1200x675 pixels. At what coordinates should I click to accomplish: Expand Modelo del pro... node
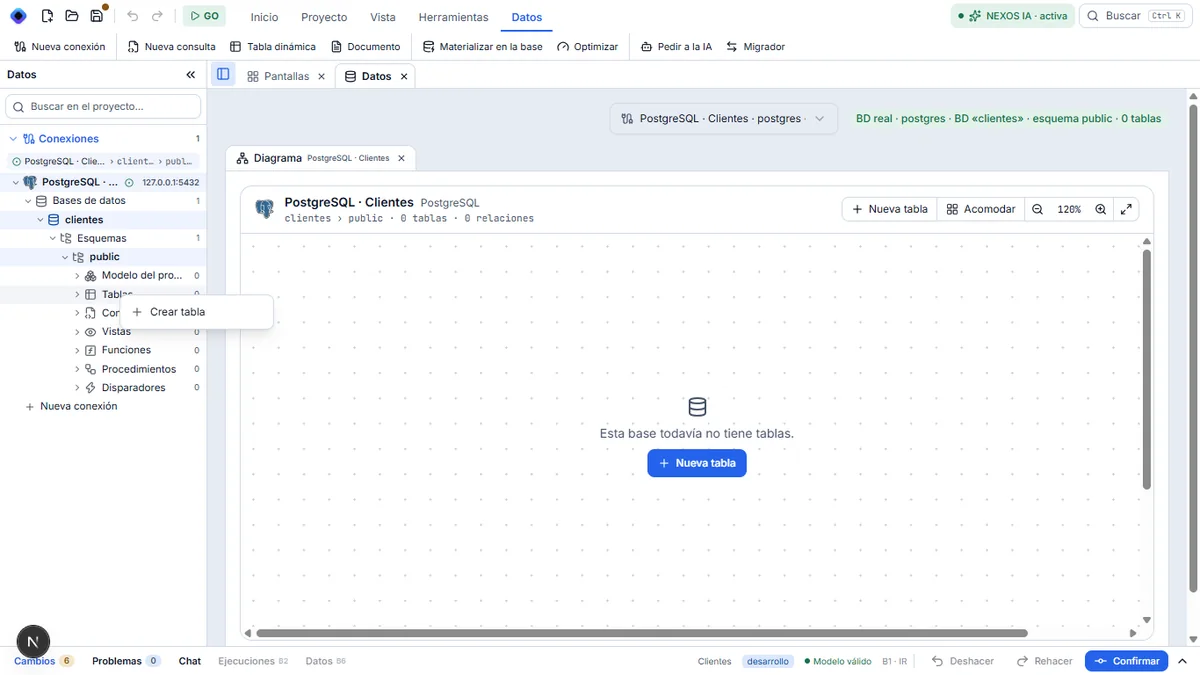[77, 275]
